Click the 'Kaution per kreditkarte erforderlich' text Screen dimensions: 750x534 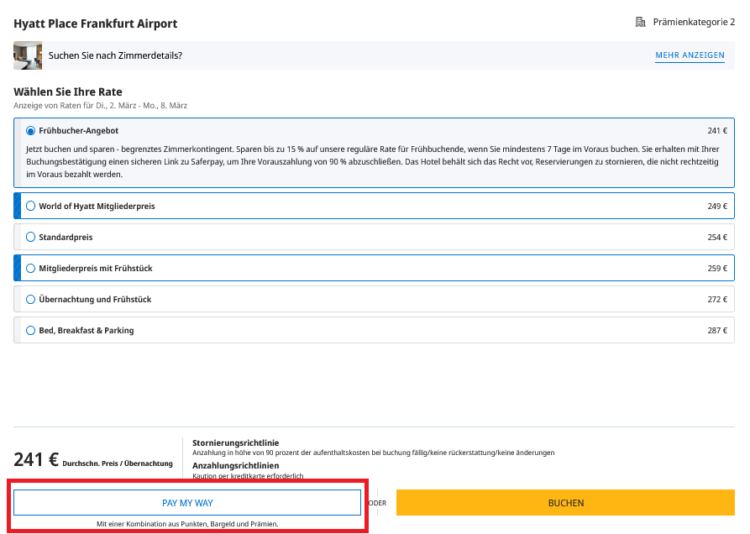click(248, 476)
